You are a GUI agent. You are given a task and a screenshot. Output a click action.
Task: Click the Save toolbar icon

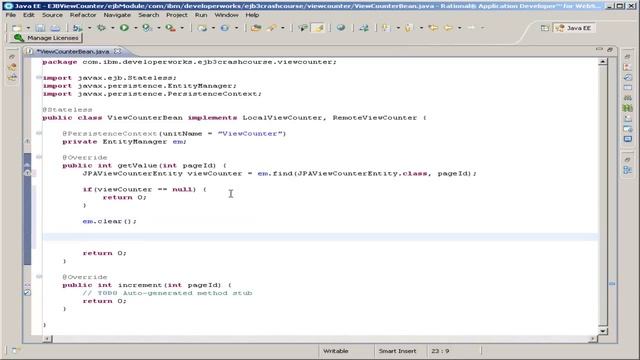[40, 28]
